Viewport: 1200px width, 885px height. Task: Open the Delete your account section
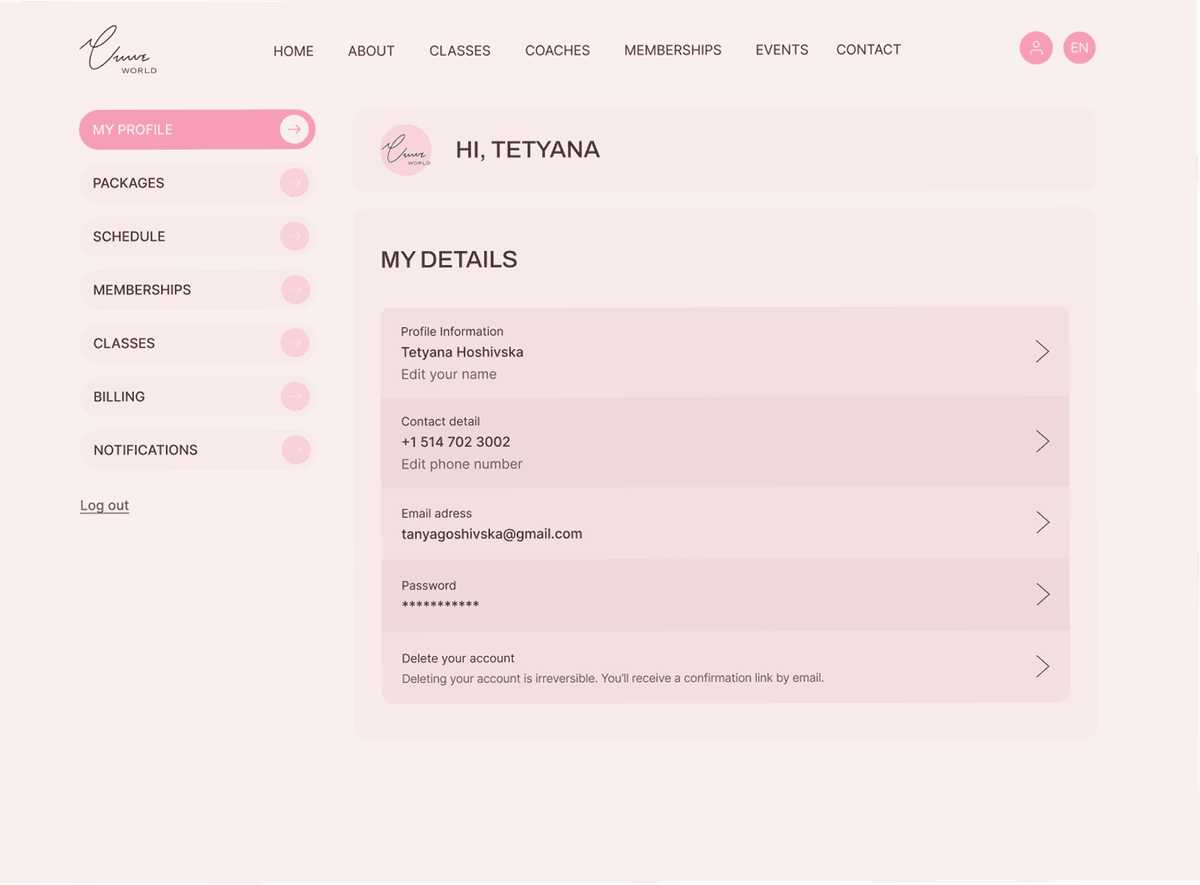coord(1042,666)
